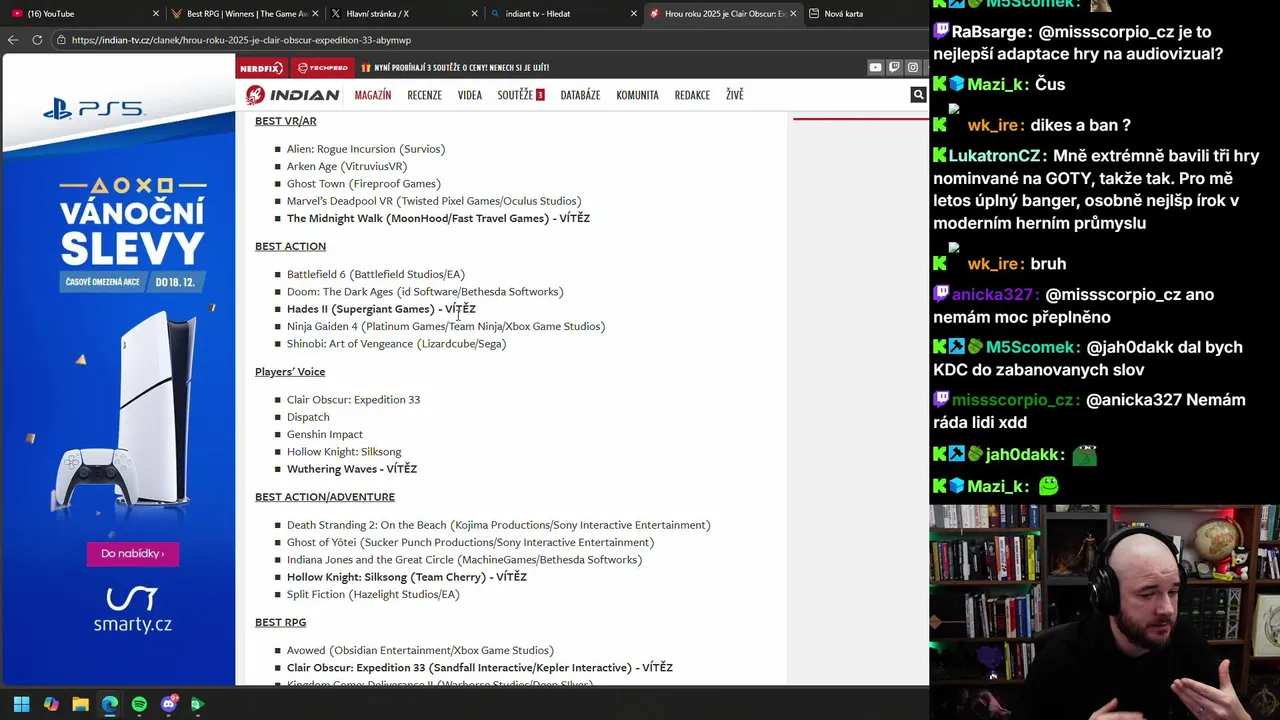This screenshot has height=720, width=1280.
Task: Click username LukatronCZ in chat
Action: [x=994, y=156]
